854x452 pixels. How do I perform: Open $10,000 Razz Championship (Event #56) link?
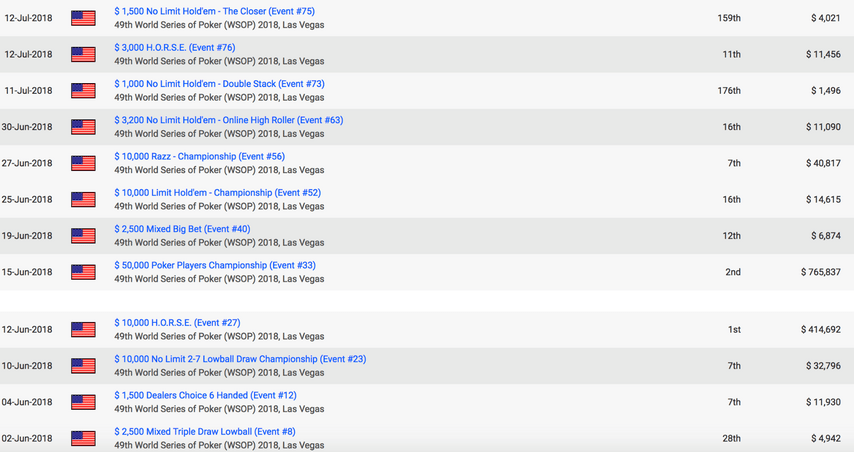point(199,156)
